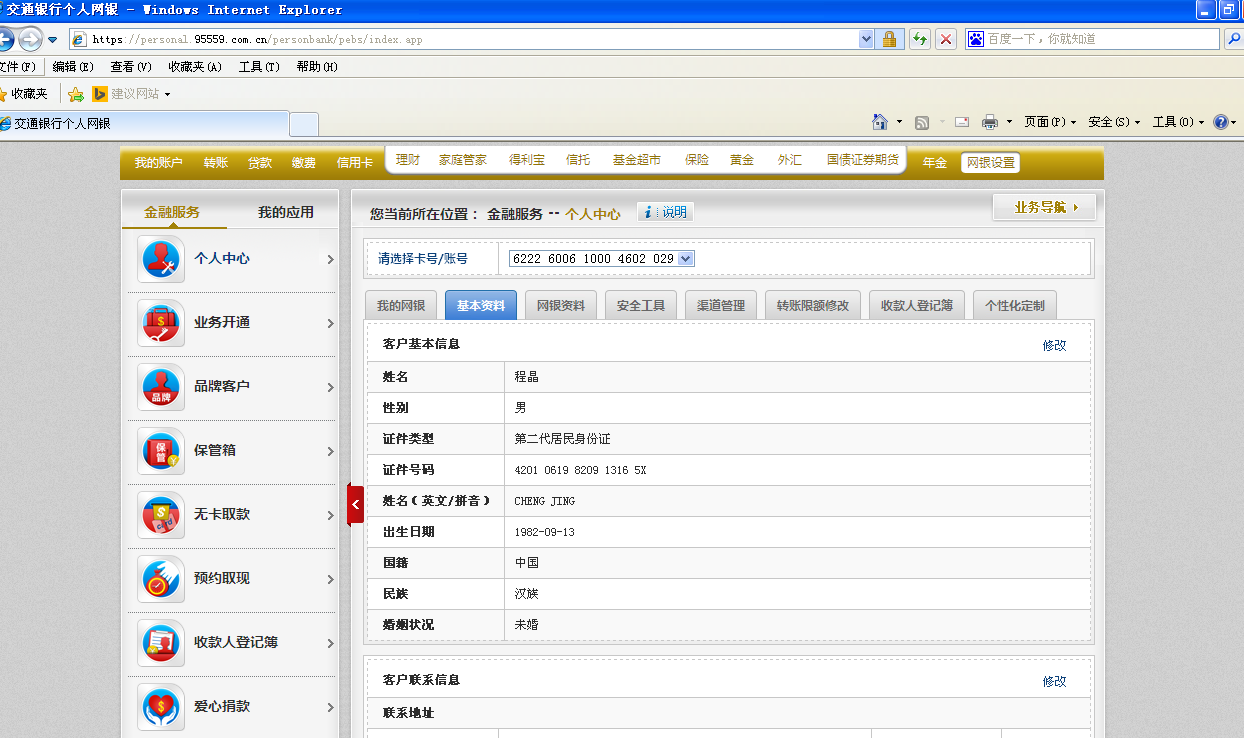The height and width of the screenshot is (738, 1244).
Task: Click the 说明 info icon button
Action: (x=665, y=212)
